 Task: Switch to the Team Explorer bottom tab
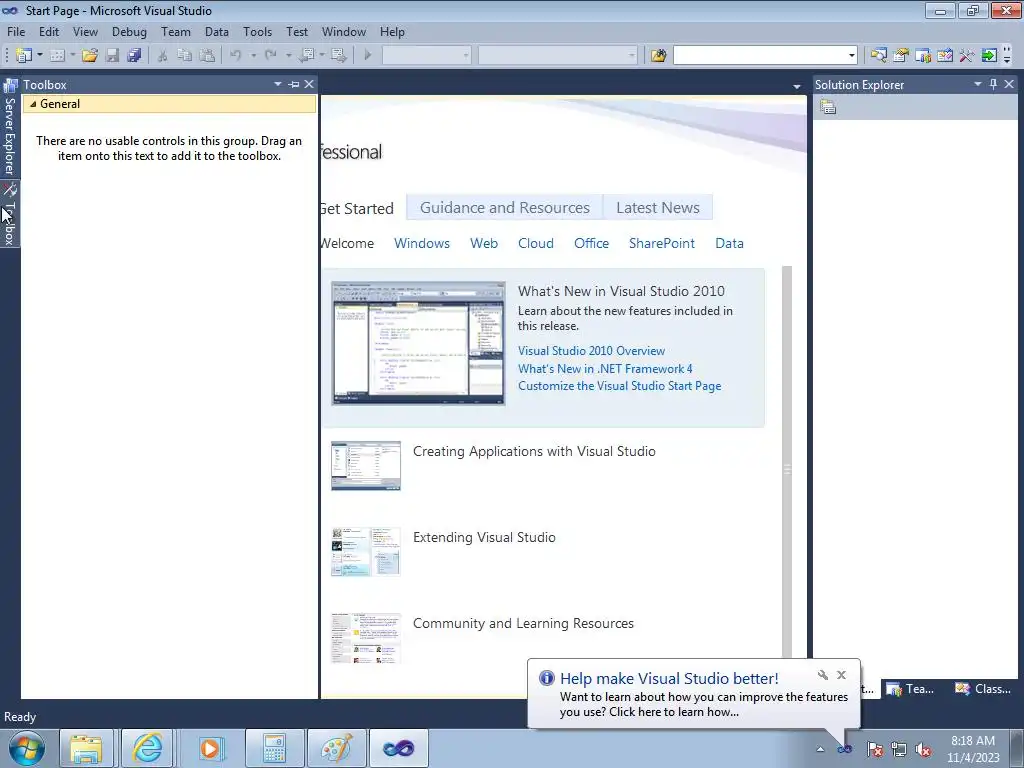click(x=910, y=688)
